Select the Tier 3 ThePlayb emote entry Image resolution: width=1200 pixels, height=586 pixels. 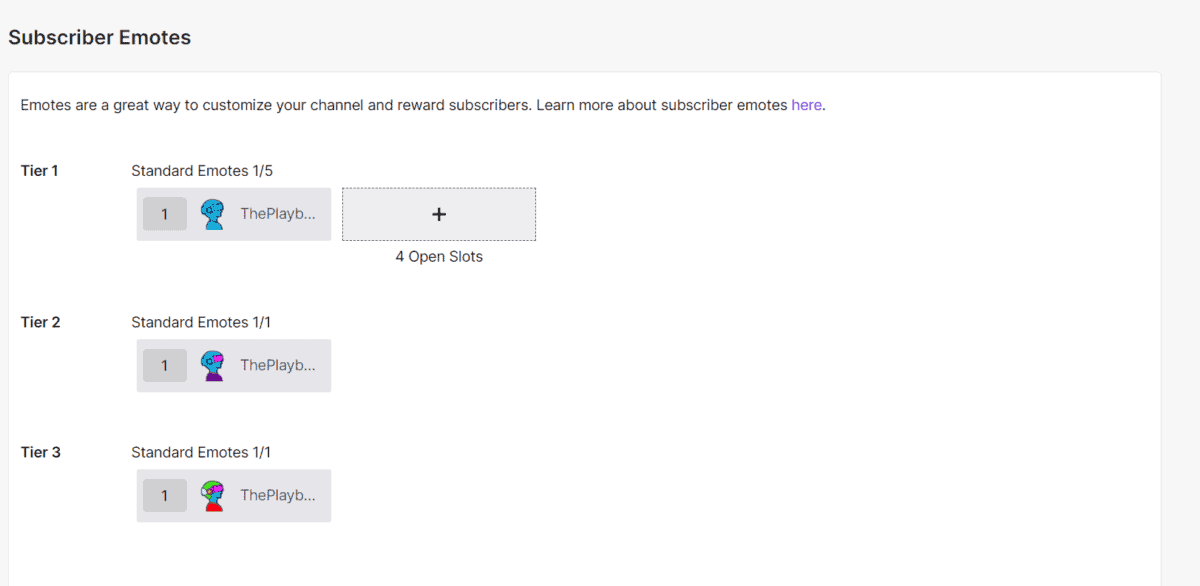233,495
